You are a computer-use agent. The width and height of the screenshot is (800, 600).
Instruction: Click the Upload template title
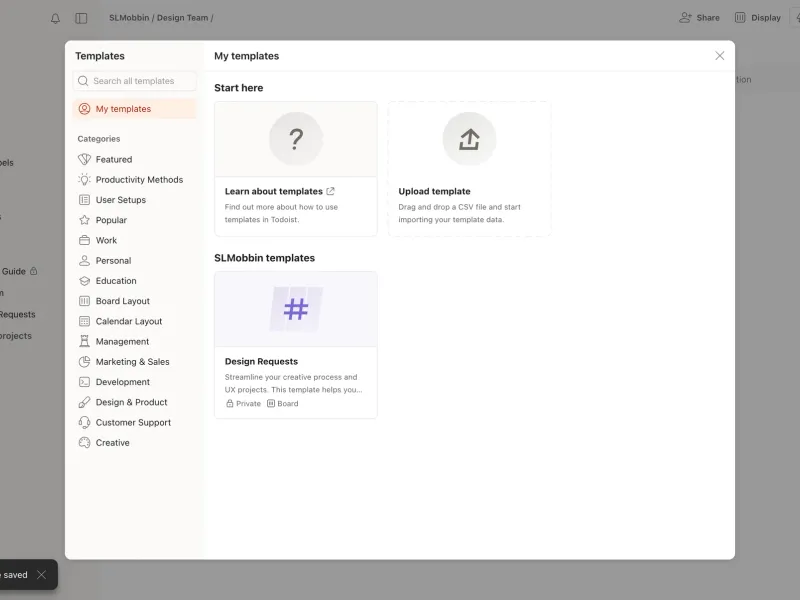pyautogui.click(x=434, y=191)
